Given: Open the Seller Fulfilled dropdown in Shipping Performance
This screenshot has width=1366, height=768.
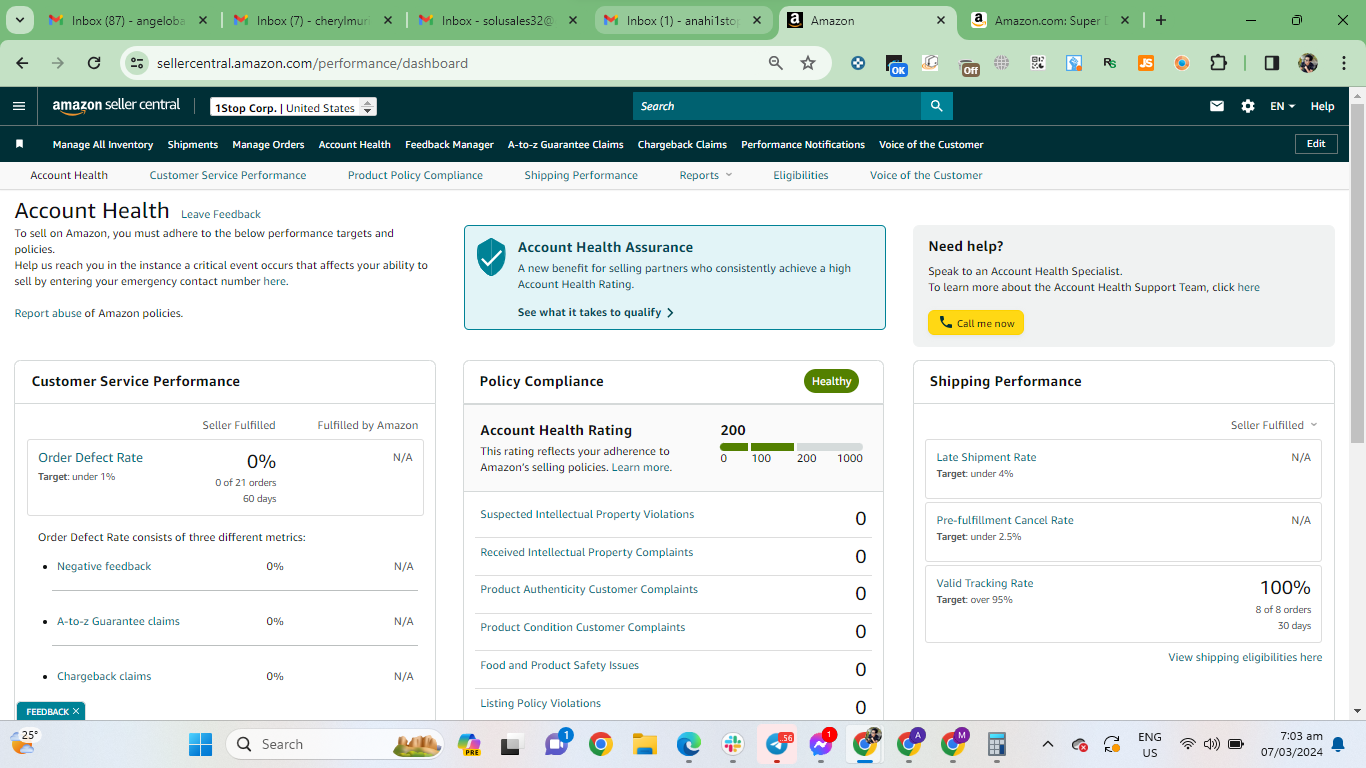Looking at the screenshot, I should click(x=1274, y=425).
